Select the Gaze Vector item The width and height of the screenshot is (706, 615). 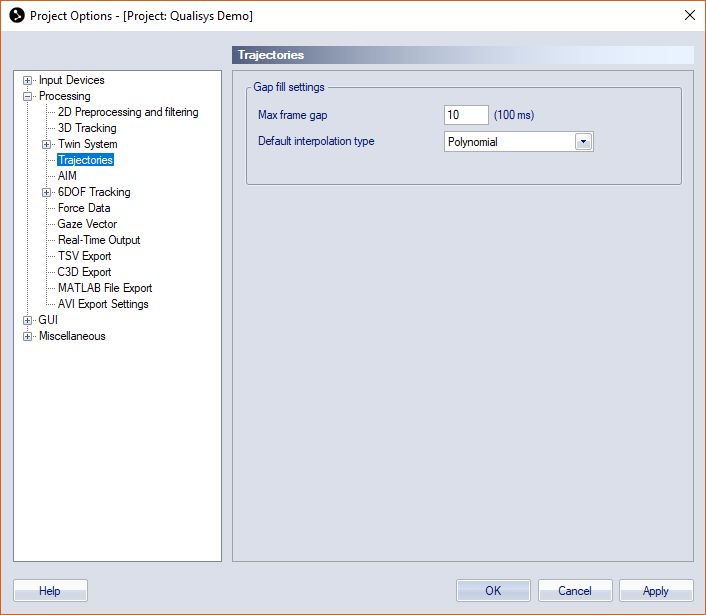click(87, 224)
